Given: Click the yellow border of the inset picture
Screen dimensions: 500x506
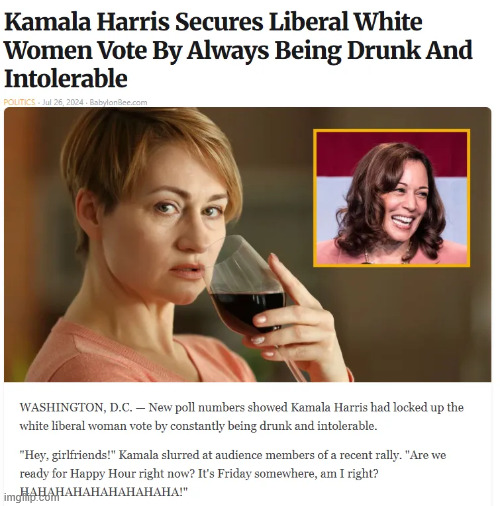Looking at the screenshot, I should (x=392, y=130).
